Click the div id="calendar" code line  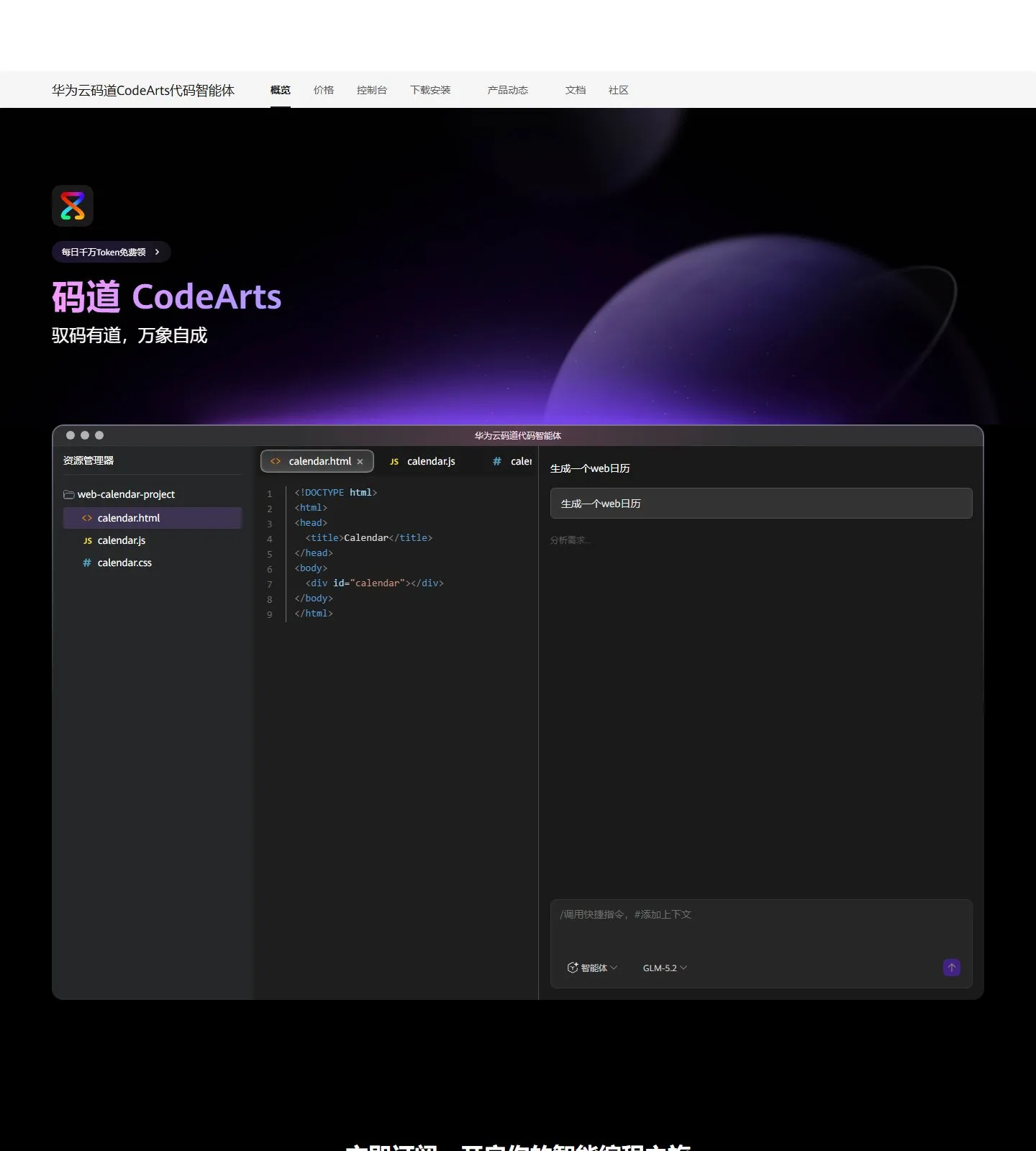tap(375, 583)
